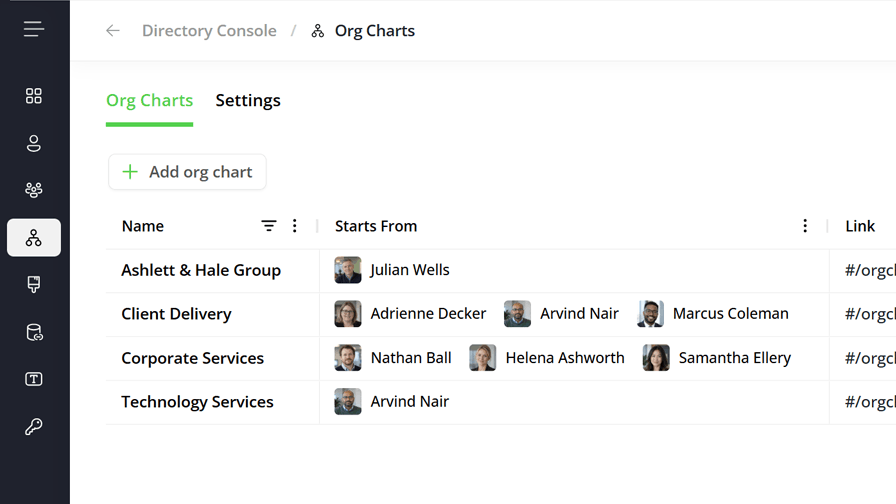The width and height of the screenshot is (896, 504).
Task: Open the link in Corporate Services row
Action: tap(870, 358)
